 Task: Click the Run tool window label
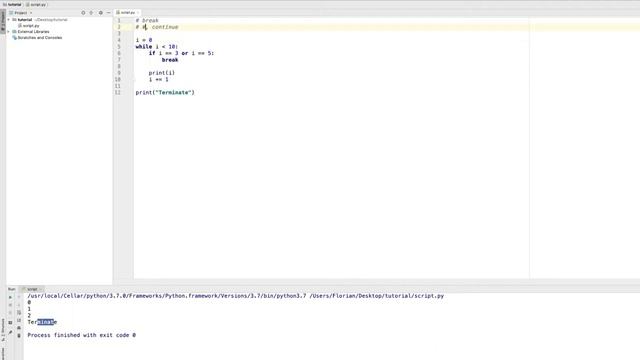11,289
